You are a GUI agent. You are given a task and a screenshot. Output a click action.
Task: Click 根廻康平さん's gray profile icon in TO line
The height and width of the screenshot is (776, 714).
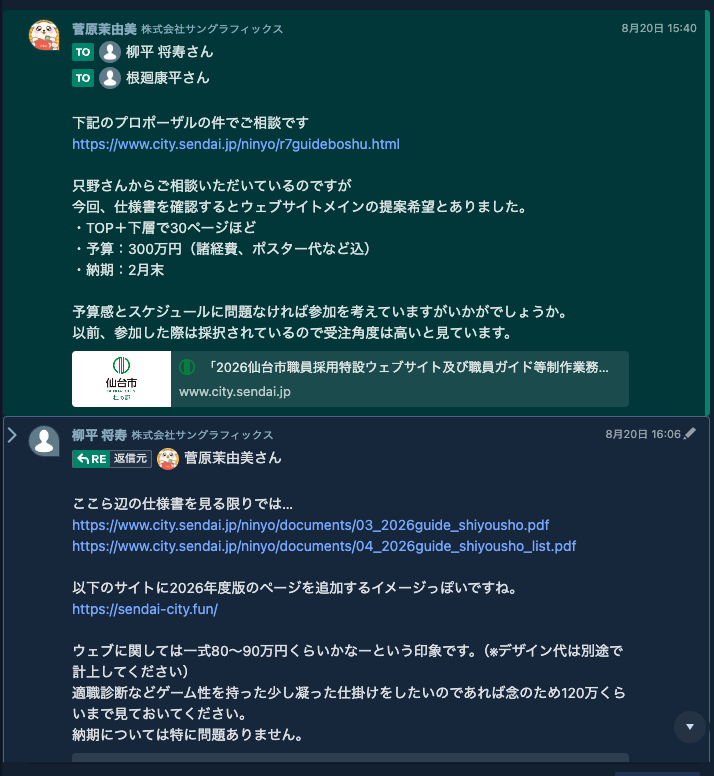tap(110, 78)
